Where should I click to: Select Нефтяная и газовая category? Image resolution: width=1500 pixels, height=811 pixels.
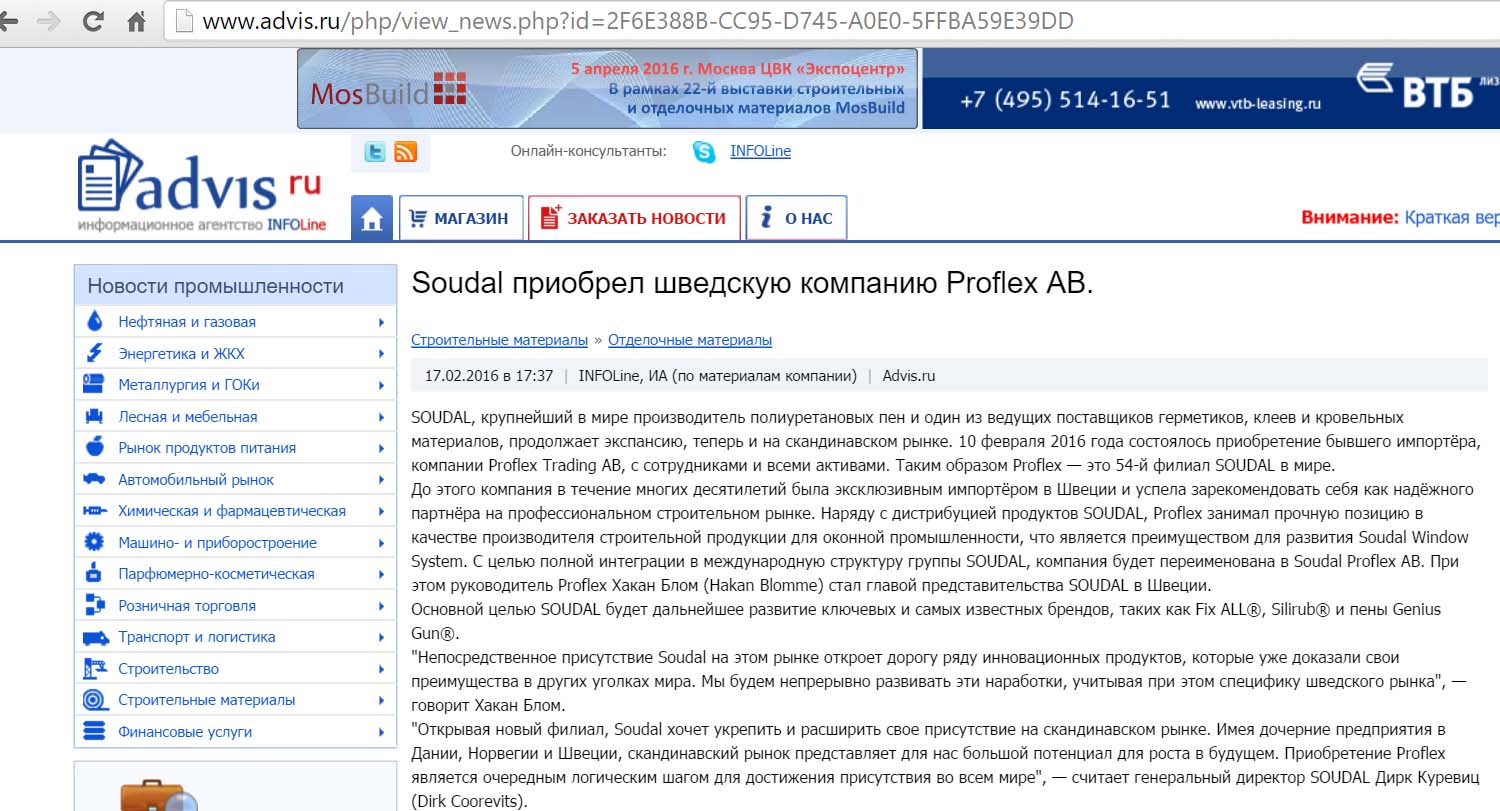[187, 322]
